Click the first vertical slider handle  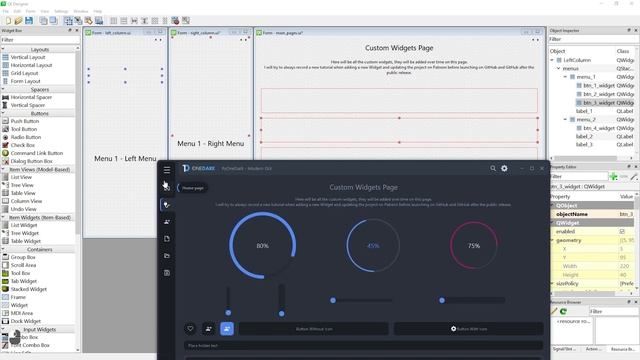pyautogui.click(x=228, y=313)
